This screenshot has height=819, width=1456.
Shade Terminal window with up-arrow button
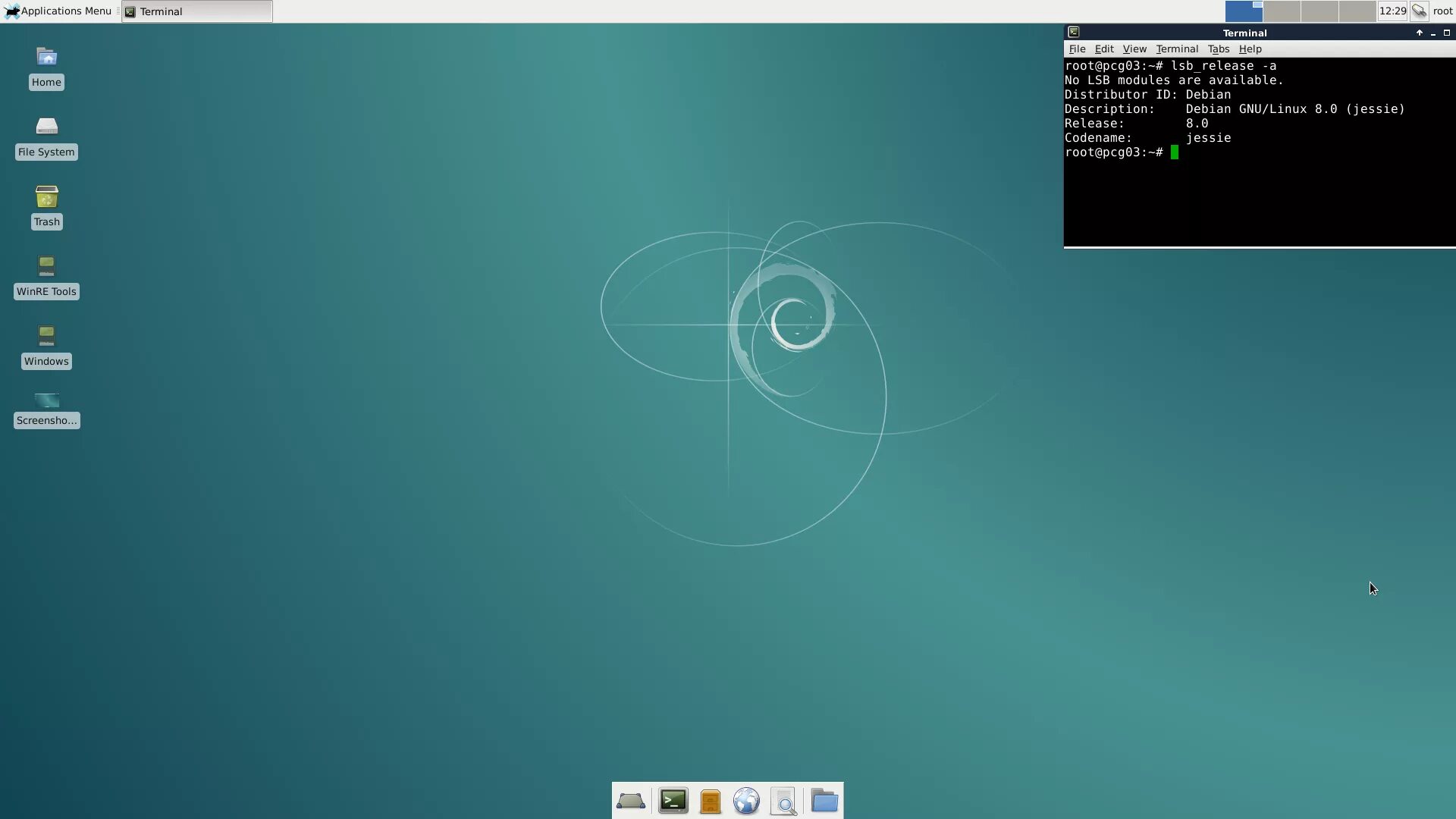(x=1420, y=33)
